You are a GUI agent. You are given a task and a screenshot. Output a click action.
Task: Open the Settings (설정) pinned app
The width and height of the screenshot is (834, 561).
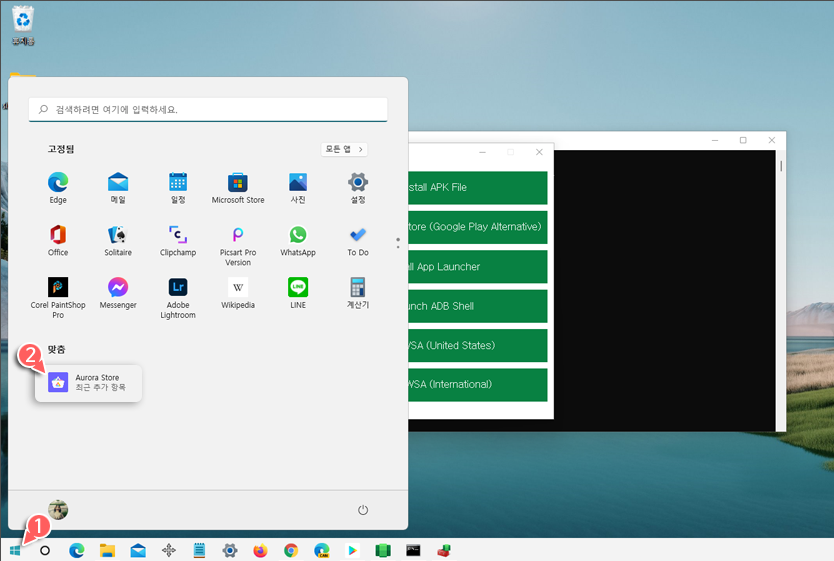click(358, 188)
